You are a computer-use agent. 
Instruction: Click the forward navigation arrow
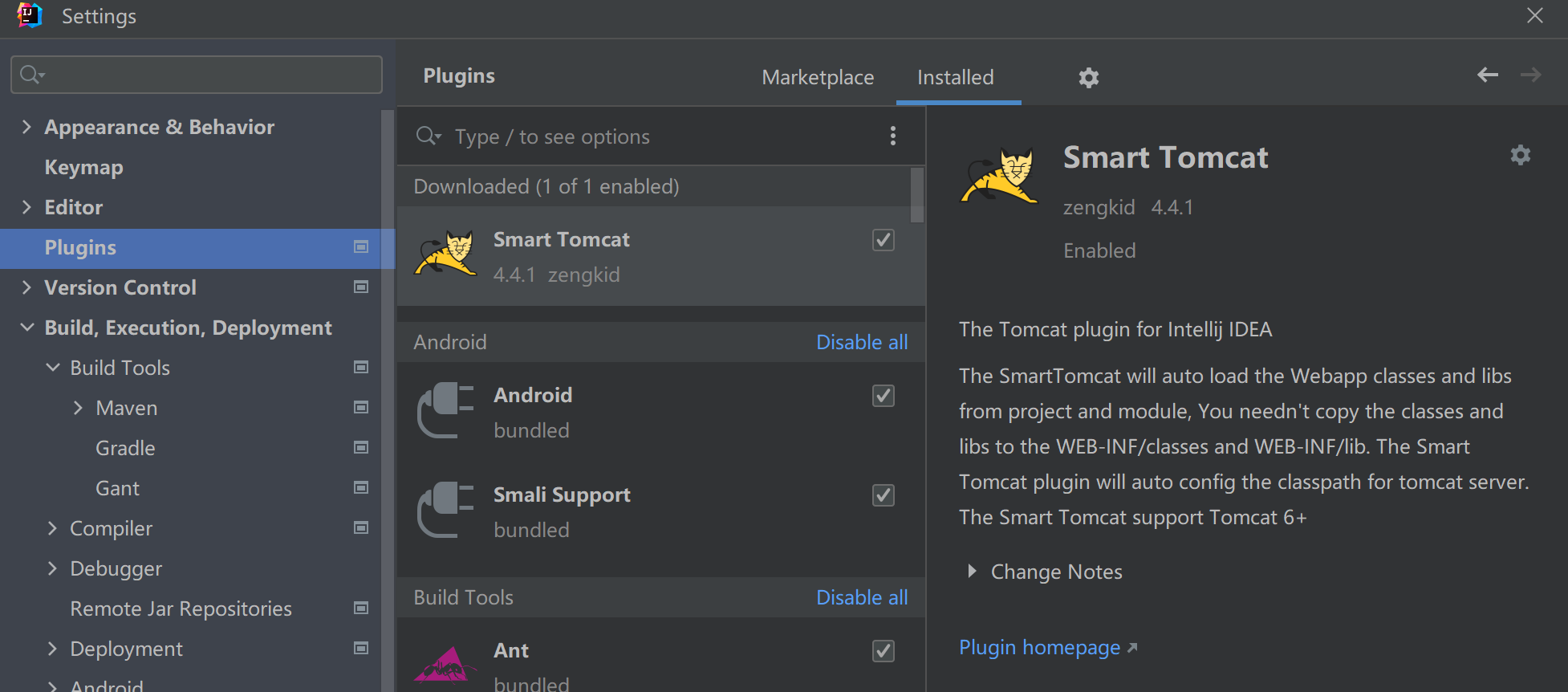click(1531, 75)
